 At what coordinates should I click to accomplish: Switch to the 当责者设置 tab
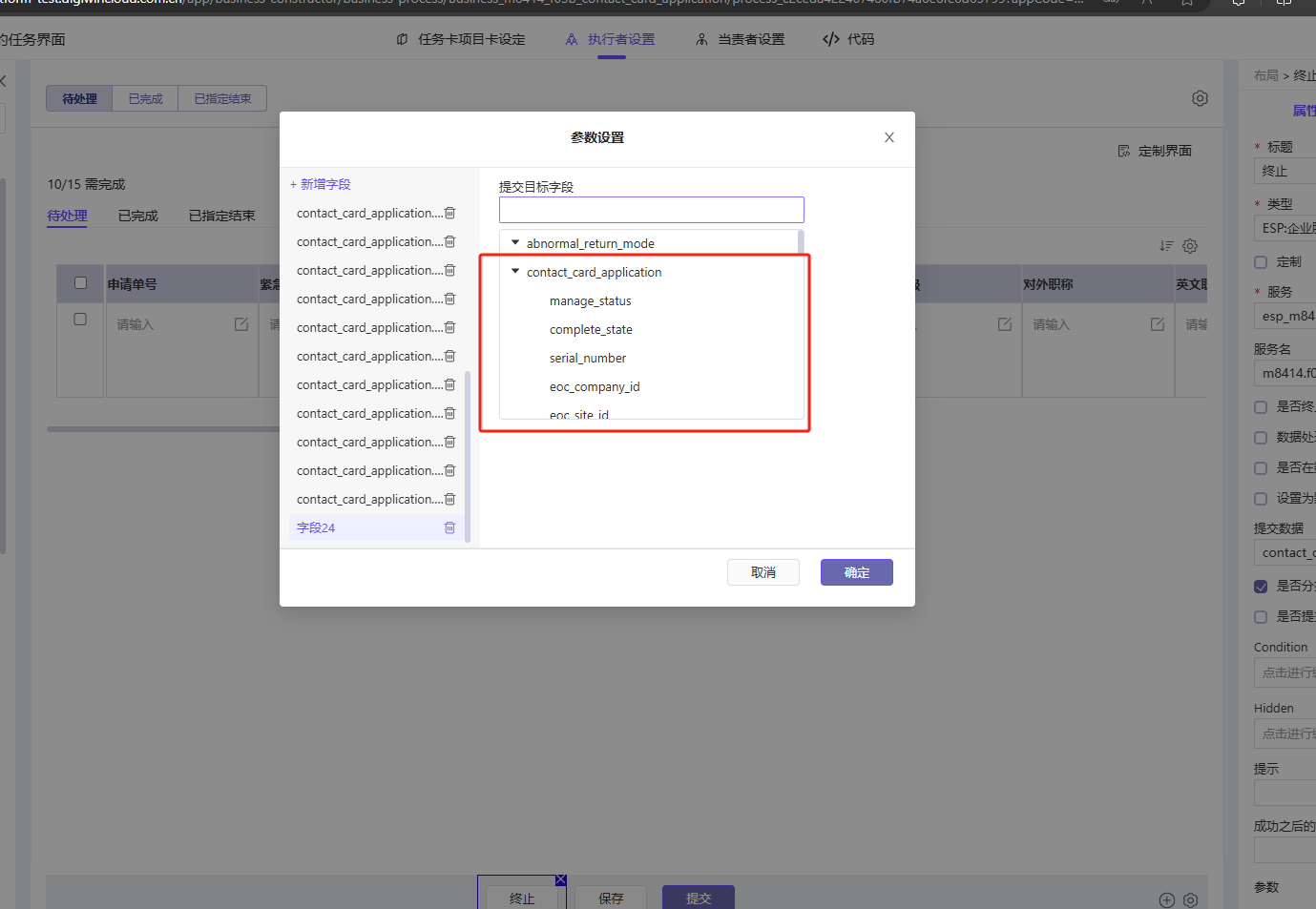tap(741, 39)
